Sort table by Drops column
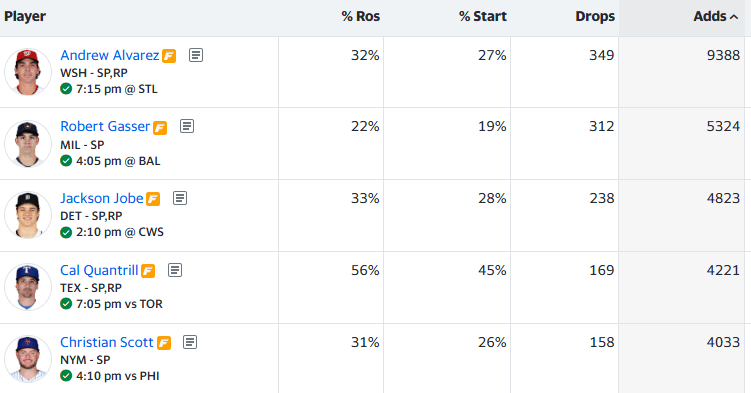Image resolution: width=751 pixels, height=393 pixels. point(595,16)
